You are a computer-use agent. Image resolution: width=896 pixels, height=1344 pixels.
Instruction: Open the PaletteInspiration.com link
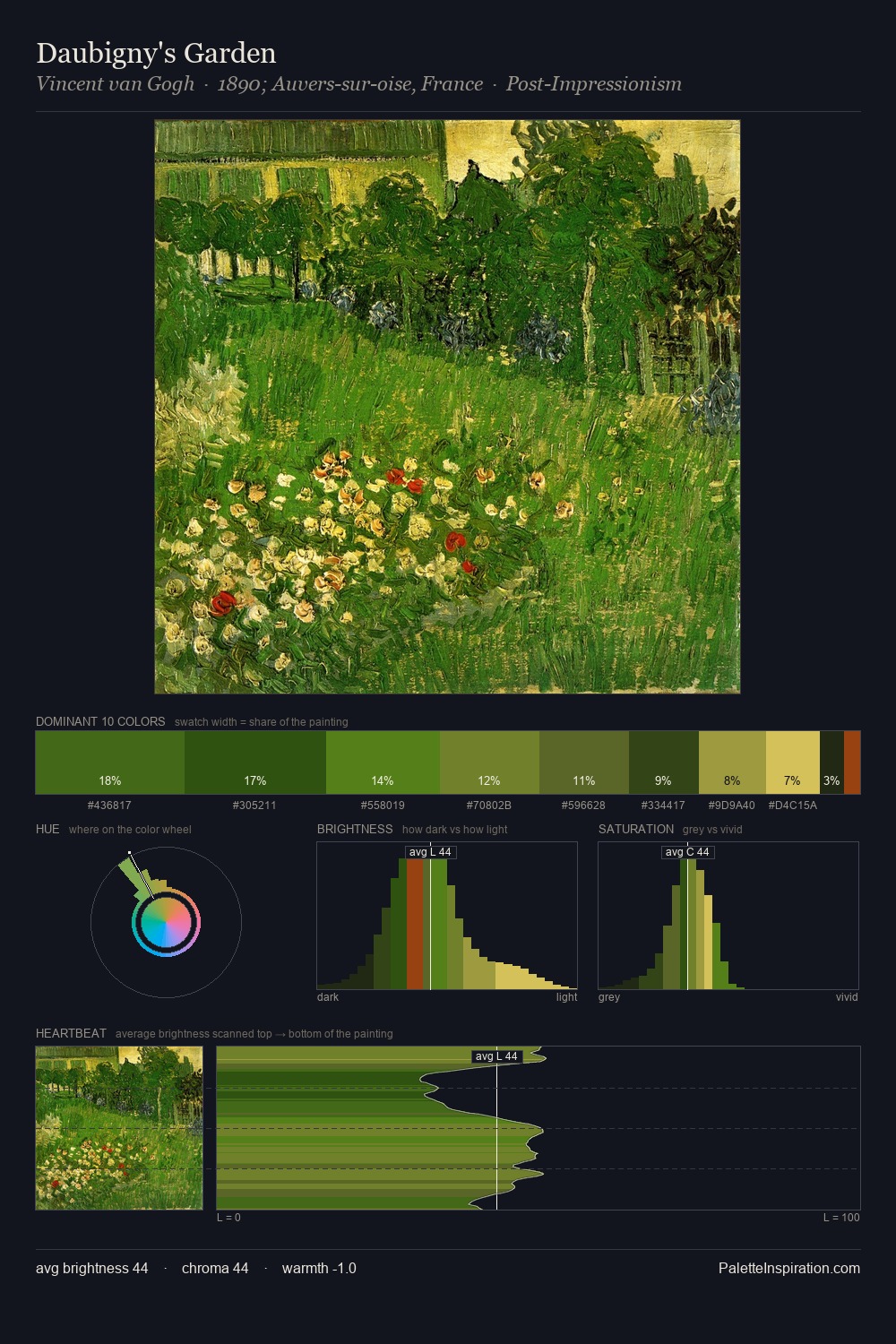[789, 1269]
